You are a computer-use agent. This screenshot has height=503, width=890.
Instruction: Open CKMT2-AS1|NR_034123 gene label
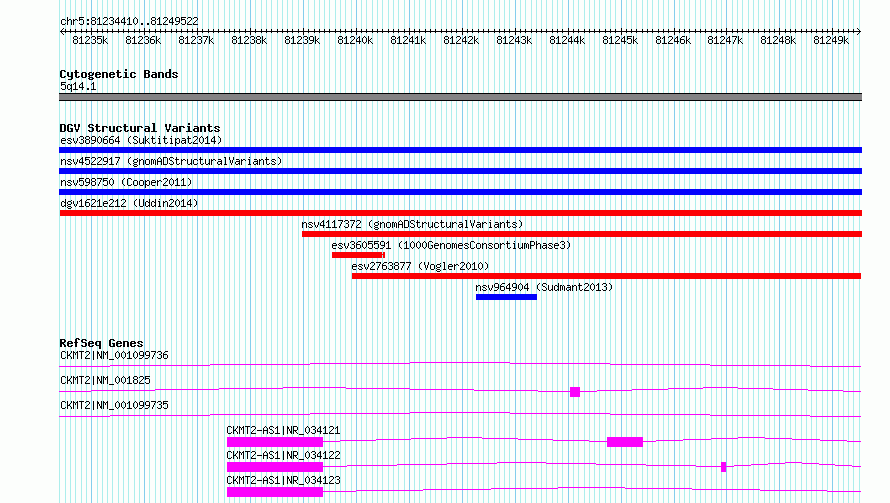[283, 480]
